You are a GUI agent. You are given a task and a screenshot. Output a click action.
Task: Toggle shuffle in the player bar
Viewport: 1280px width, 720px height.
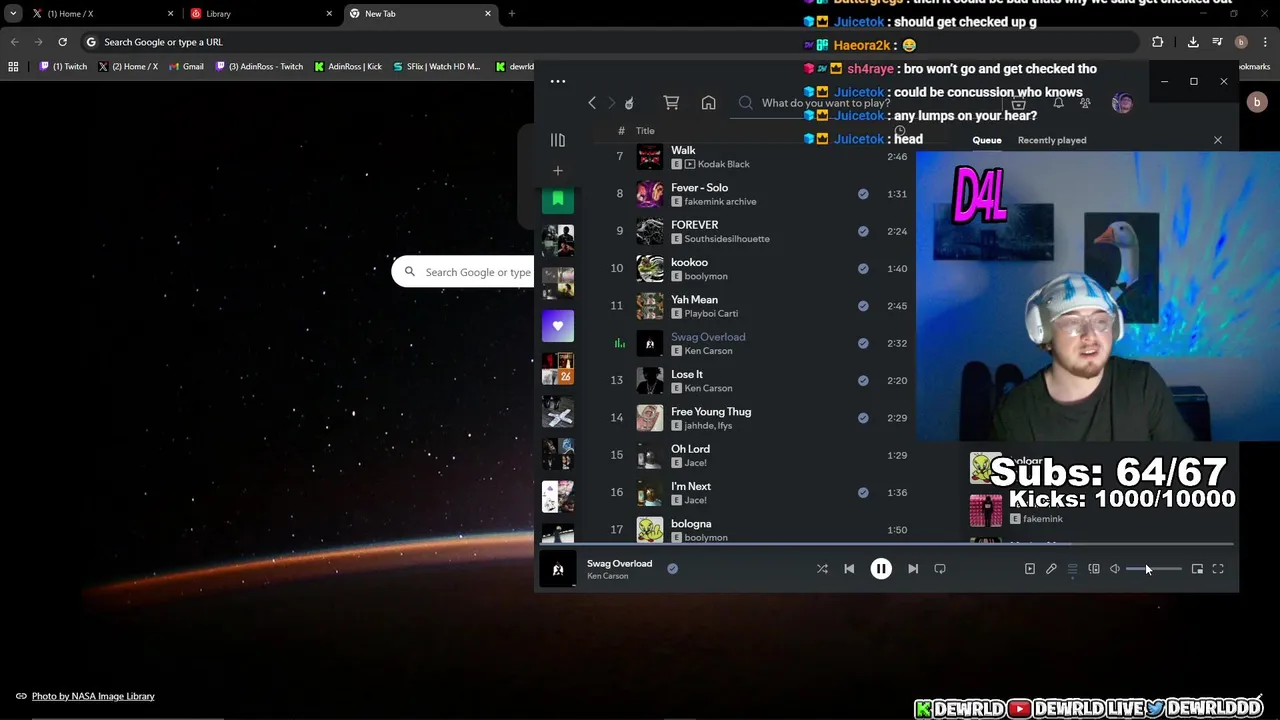822,569
